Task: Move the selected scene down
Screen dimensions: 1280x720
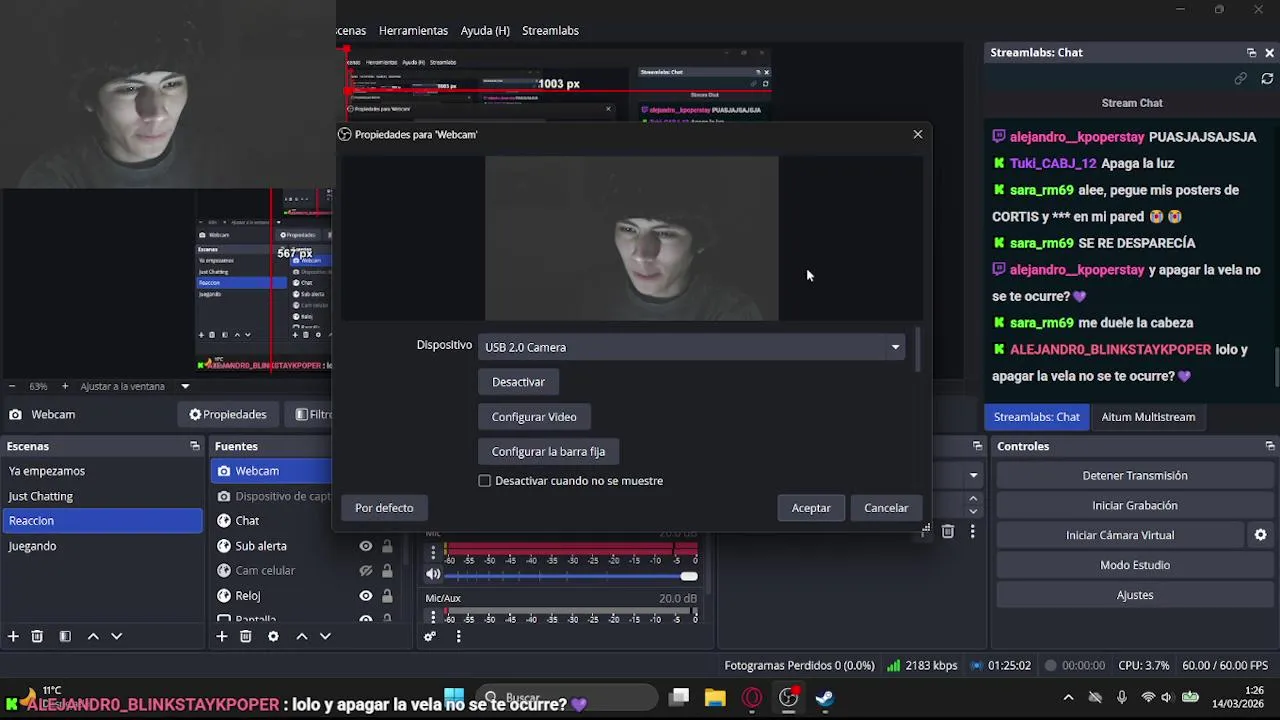Action: point(116,636)
